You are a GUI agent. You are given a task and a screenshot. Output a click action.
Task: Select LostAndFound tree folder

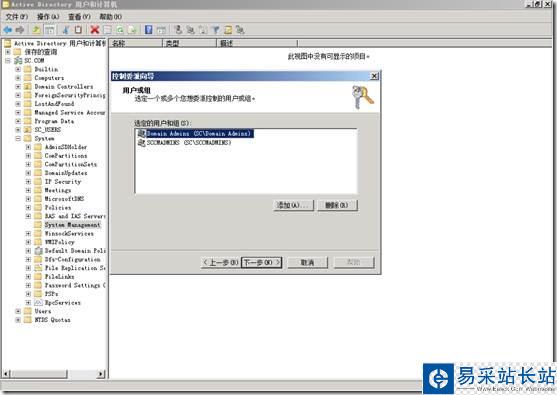pyautogui.click(x=54, y=104)
